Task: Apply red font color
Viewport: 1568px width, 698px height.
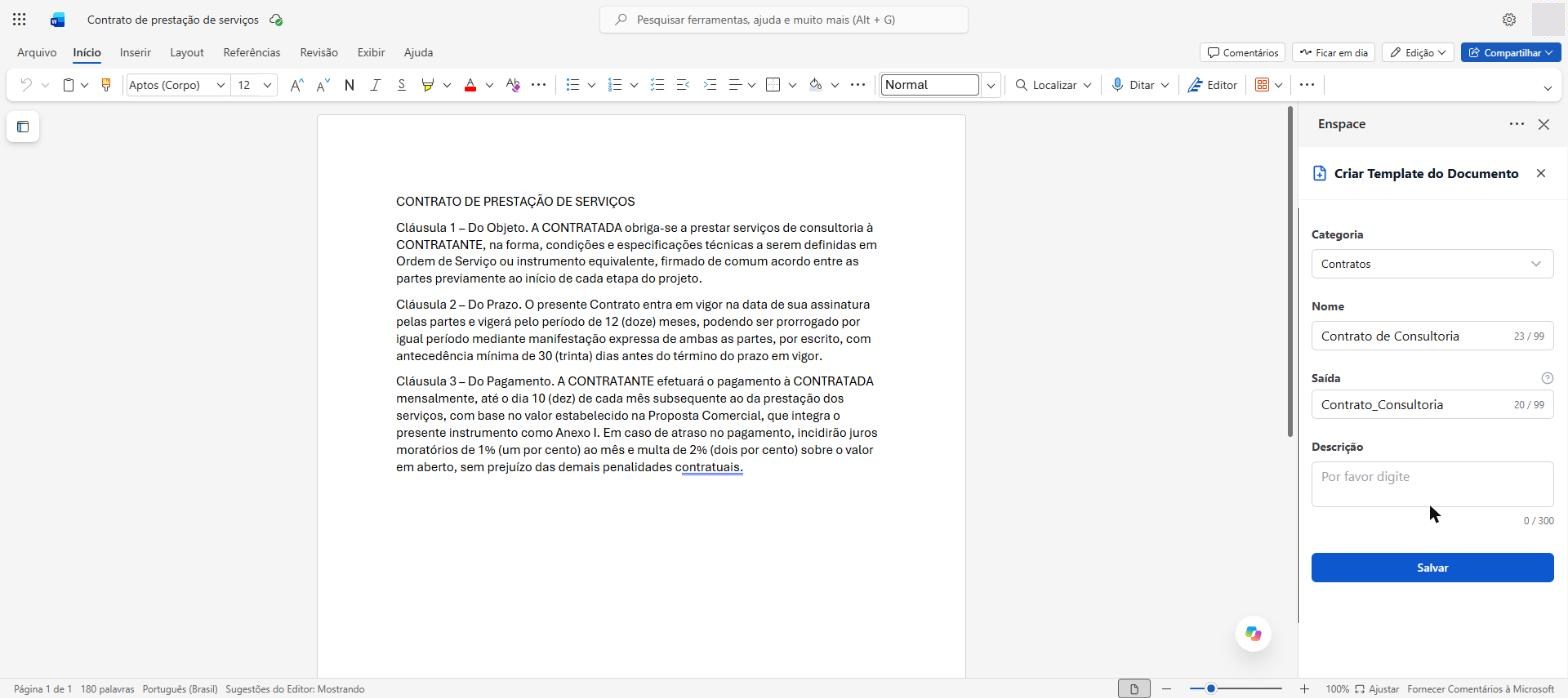Action: [470, 85]
